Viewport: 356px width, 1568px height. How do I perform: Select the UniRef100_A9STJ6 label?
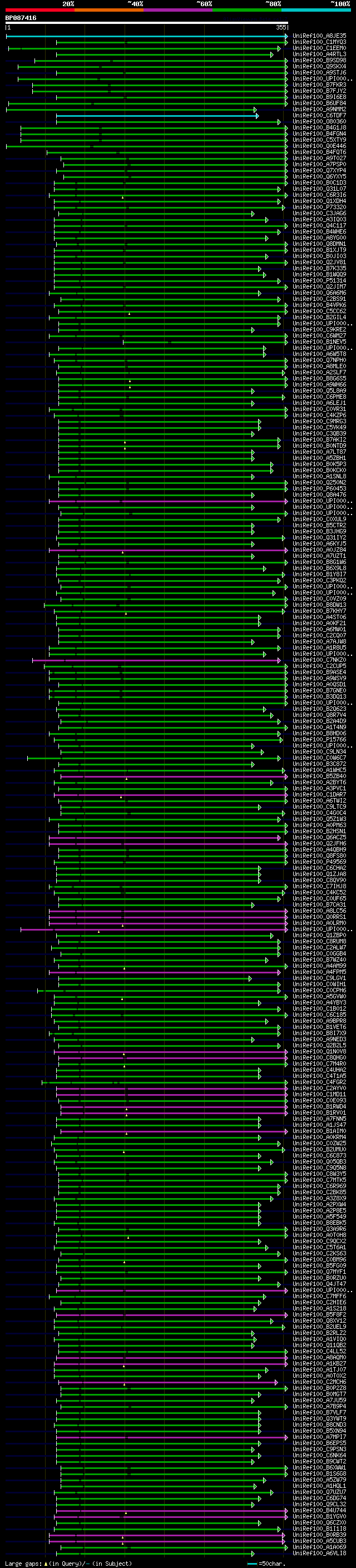pyautogui.click(x=319, y=72)
